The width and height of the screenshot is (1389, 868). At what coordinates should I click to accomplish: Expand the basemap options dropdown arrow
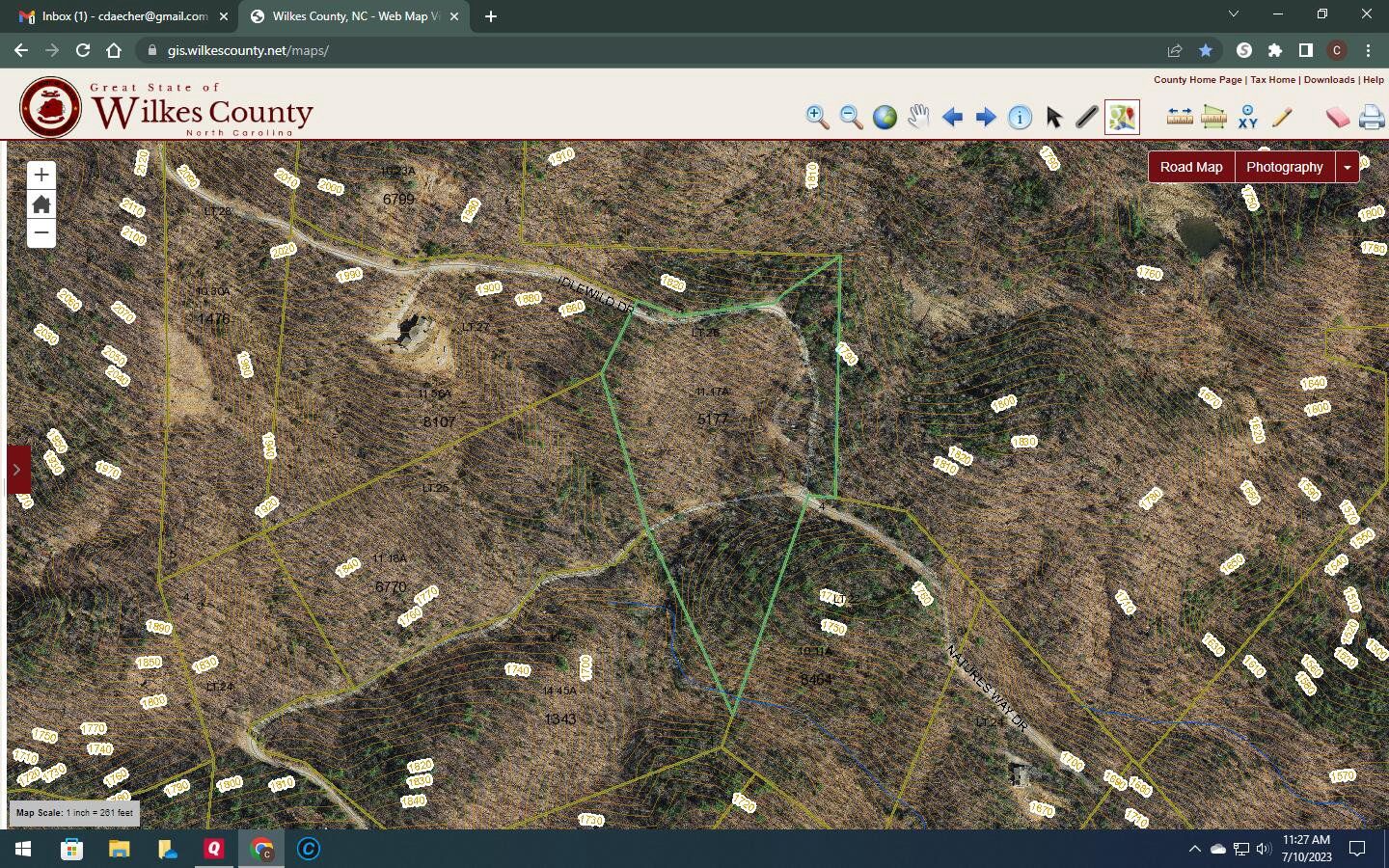(x=1348, y=167)
